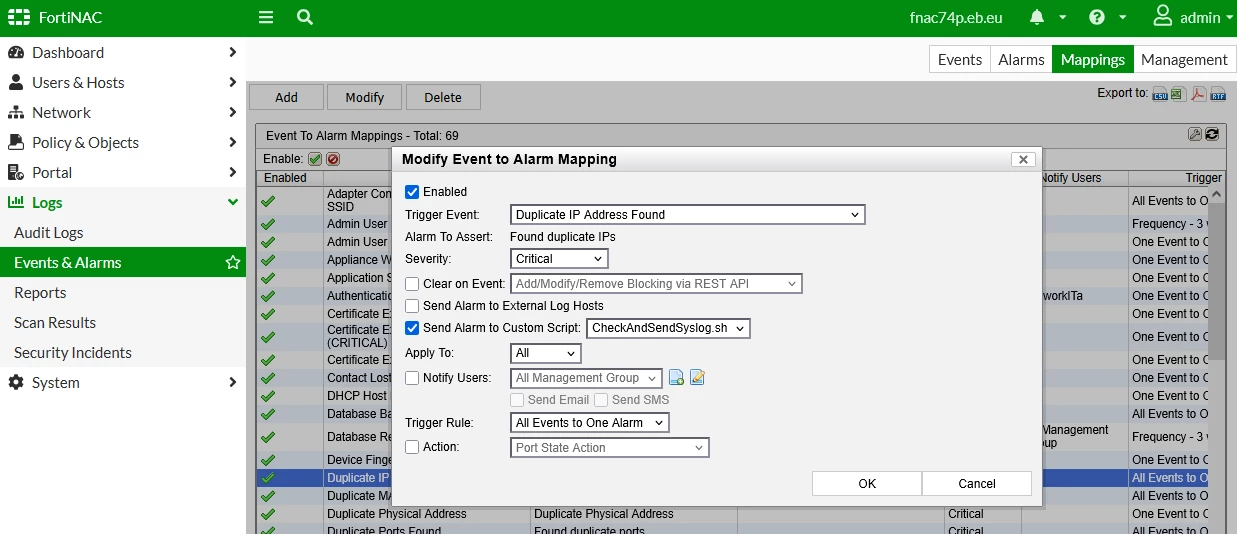
Task: Click the green Enable checkmark icon
Action: pos(315,159)
